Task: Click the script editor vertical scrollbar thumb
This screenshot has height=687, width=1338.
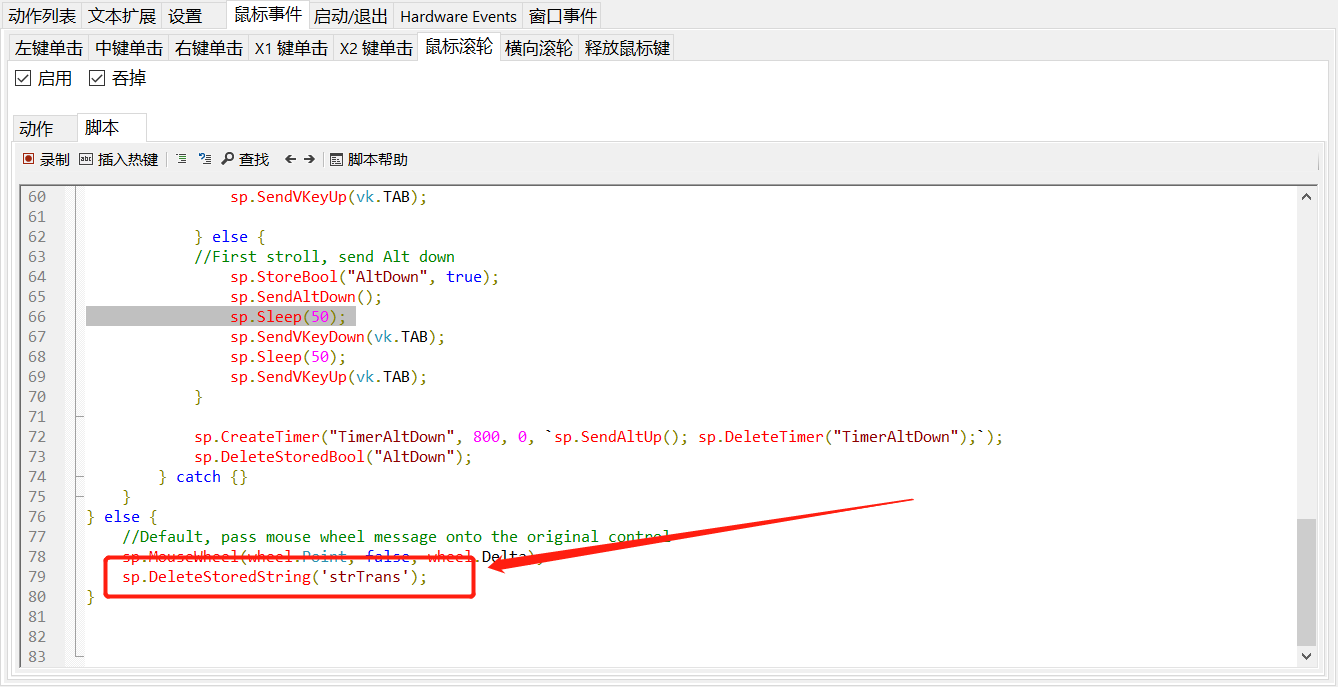Action: coord(1307,582)
